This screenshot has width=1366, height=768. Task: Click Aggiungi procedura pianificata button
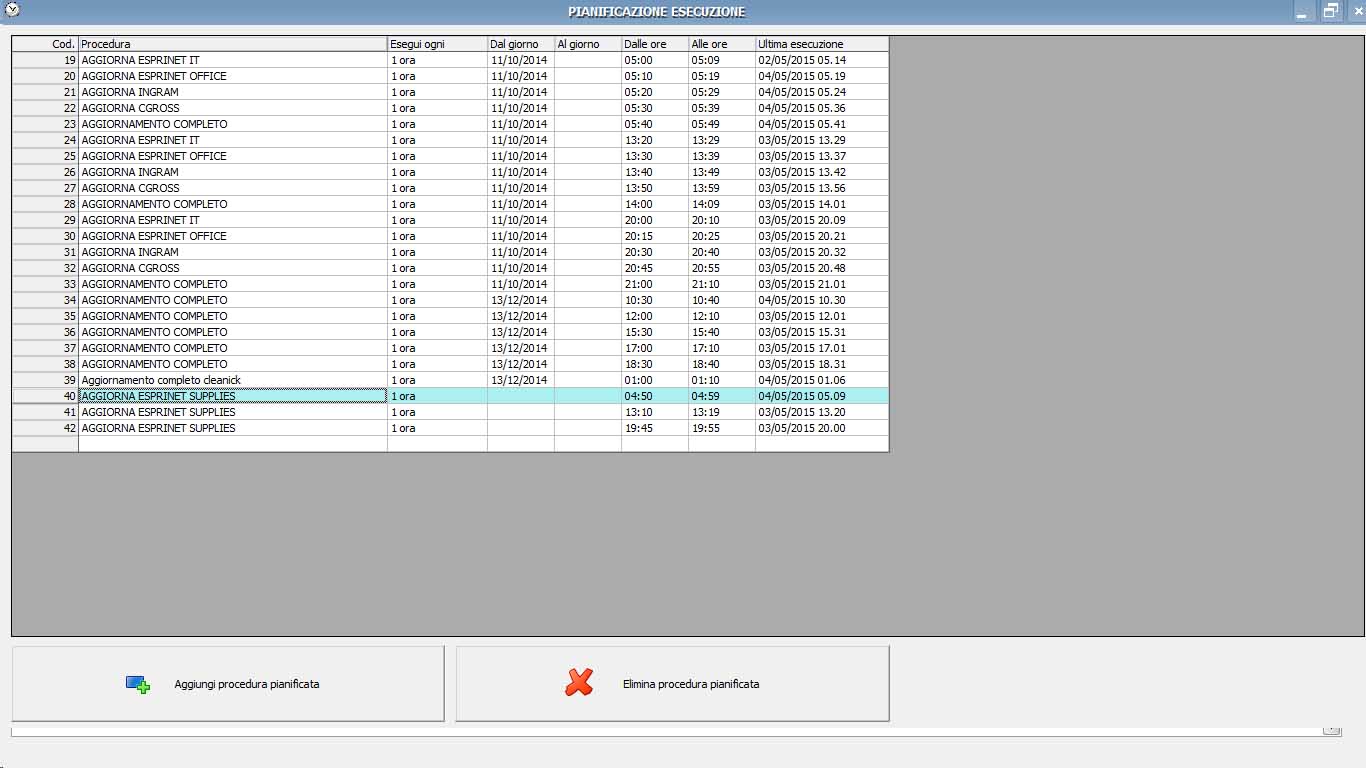[228, 684]
